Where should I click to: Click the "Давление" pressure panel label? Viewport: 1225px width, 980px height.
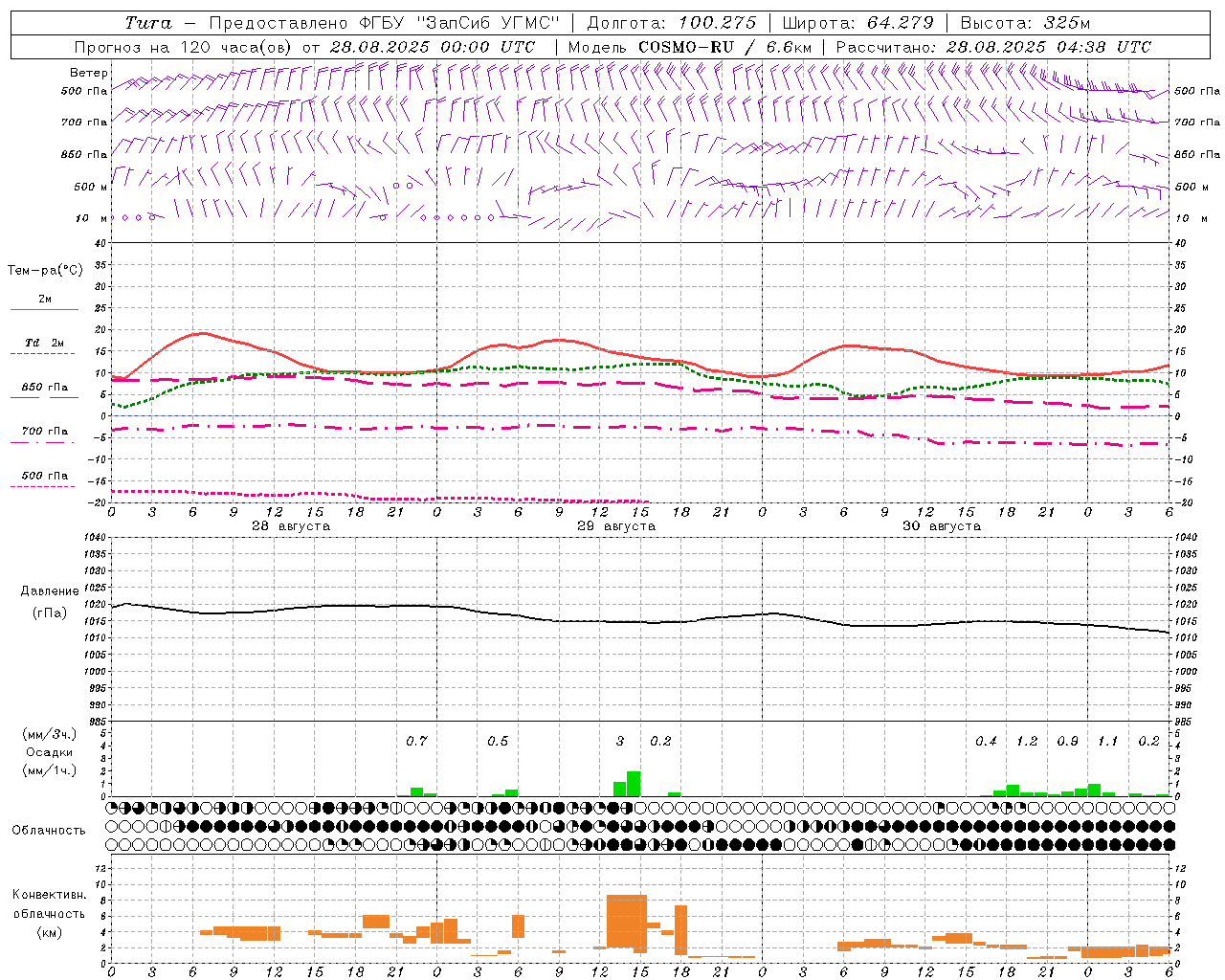click(x=50, y=591)
